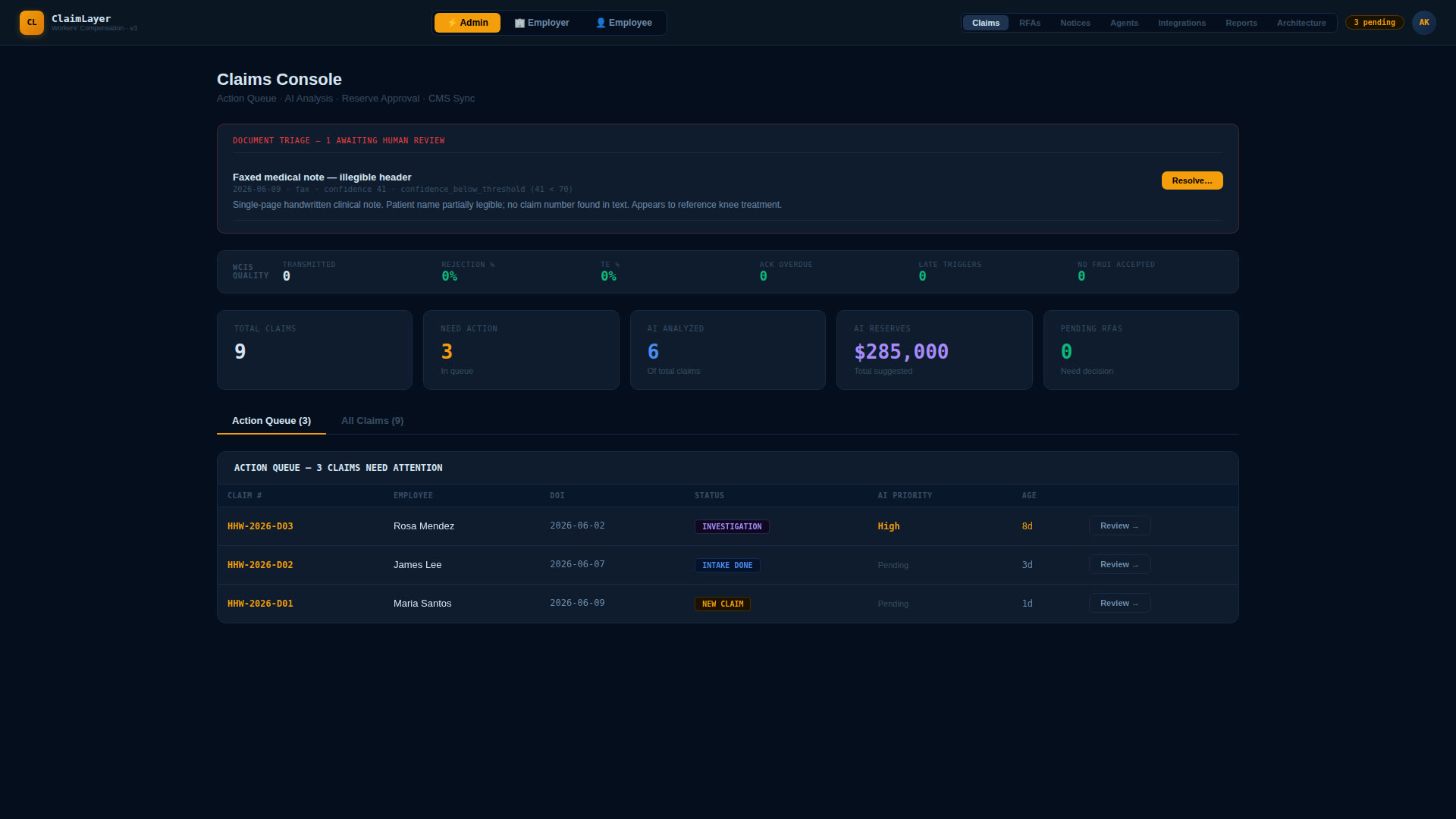
Task: Click the Total Claims card
Action: pos(315,350)
